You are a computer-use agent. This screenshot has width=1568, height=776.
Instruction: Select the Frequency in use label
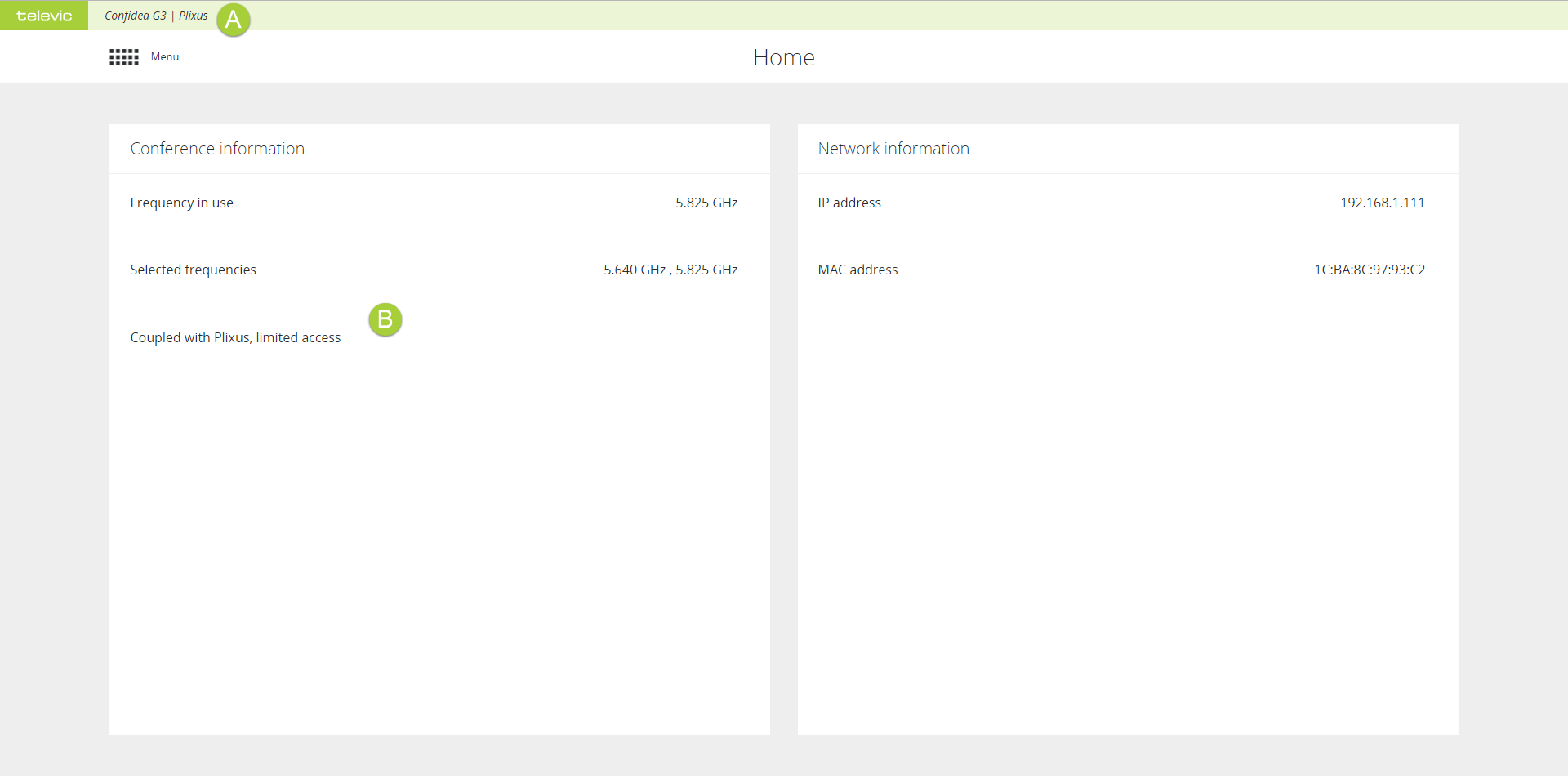pos(181,203)
